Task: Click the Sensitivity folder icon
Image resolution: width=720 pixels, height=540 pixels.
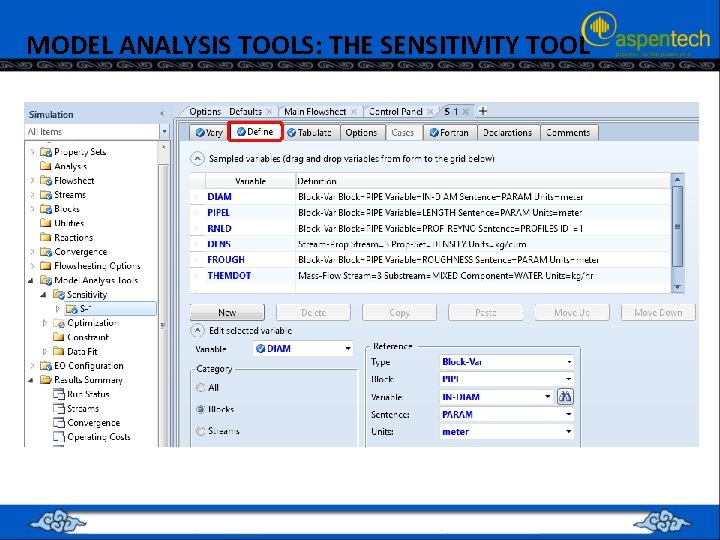Action: coord(58,294)
